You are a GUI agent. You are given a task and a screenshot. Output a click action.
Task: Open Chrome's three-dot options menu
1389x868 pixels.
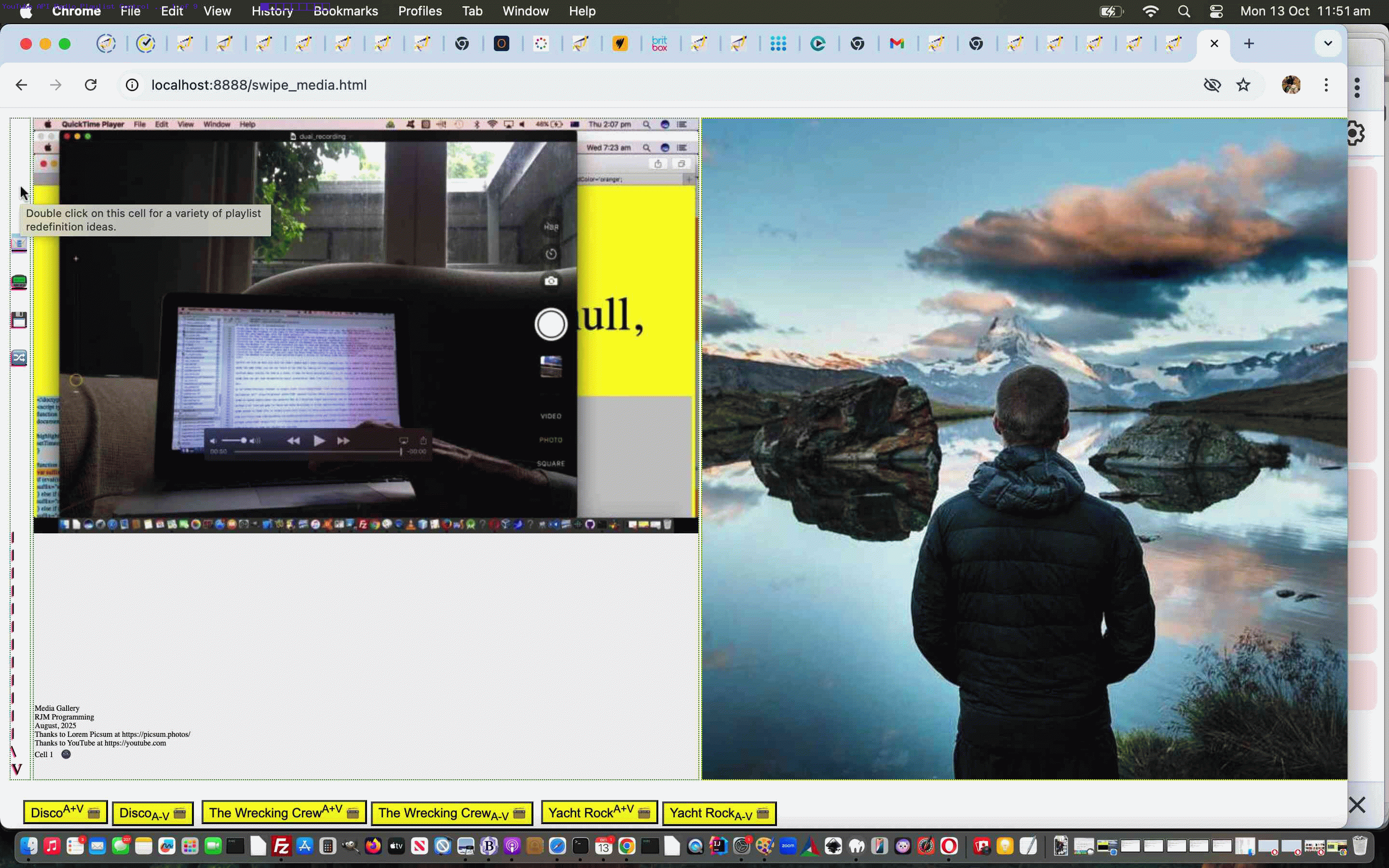[1326, 85]
